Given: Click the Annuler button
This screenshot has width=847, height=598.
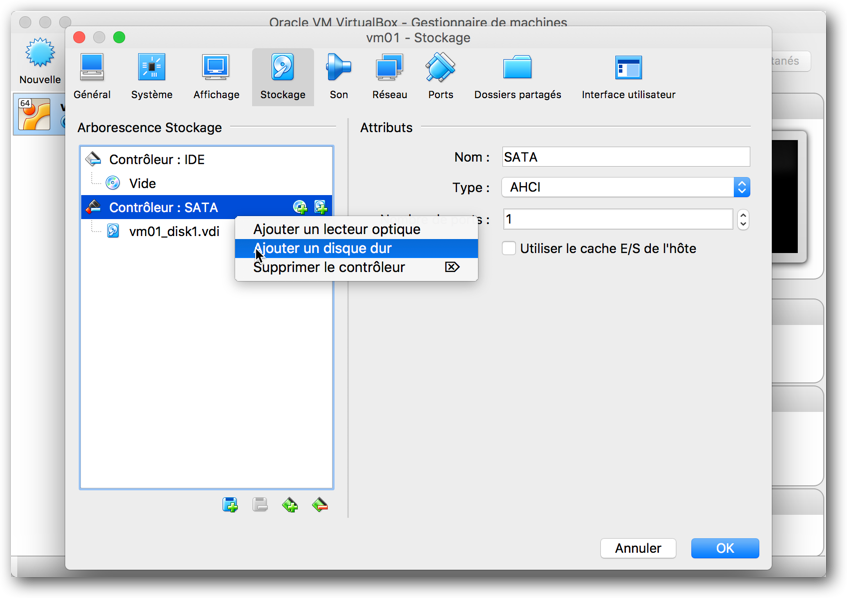Looking at the screenshot, I should pos(638,548).
